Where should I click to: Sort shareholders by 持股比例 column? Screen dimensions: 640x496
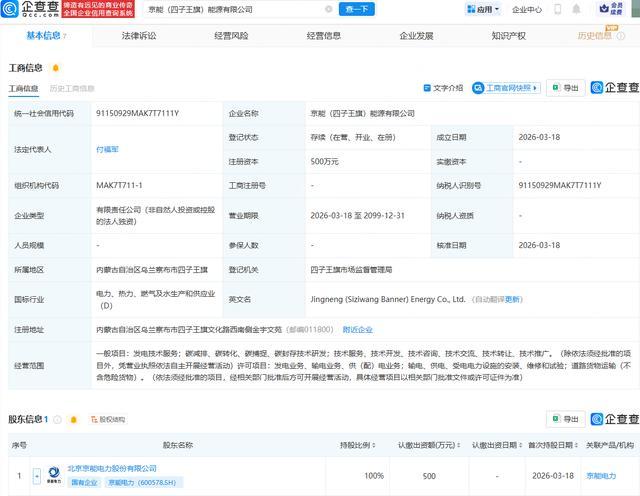click(358, 445)
